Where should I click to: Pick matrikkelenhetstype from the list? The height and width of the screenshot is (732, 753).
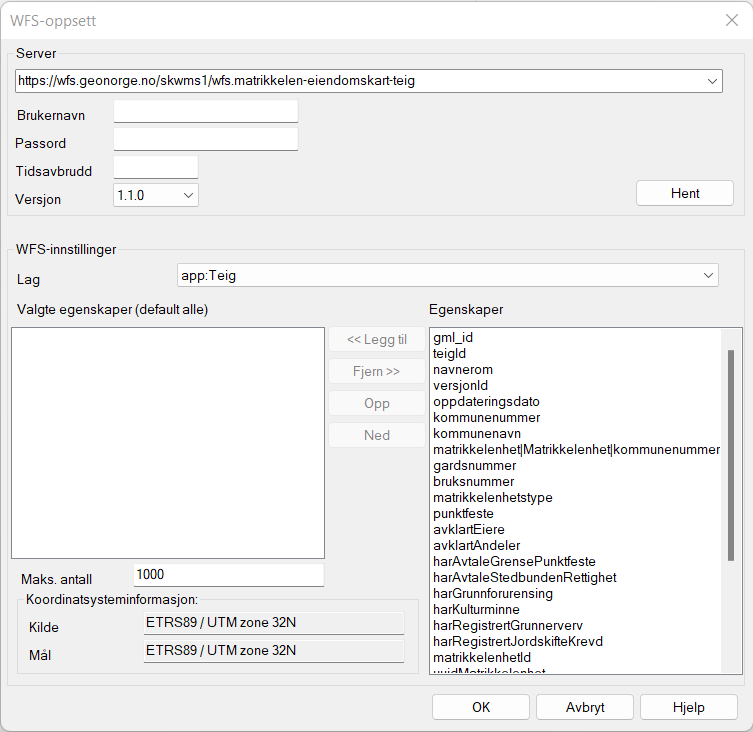(492, 498)
